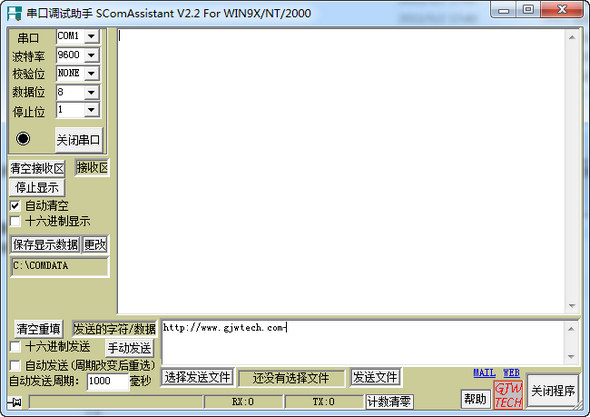This screenshot has height=417, width=590.
Task: Click the 选择发送文件 button
Action: [198, 377]
